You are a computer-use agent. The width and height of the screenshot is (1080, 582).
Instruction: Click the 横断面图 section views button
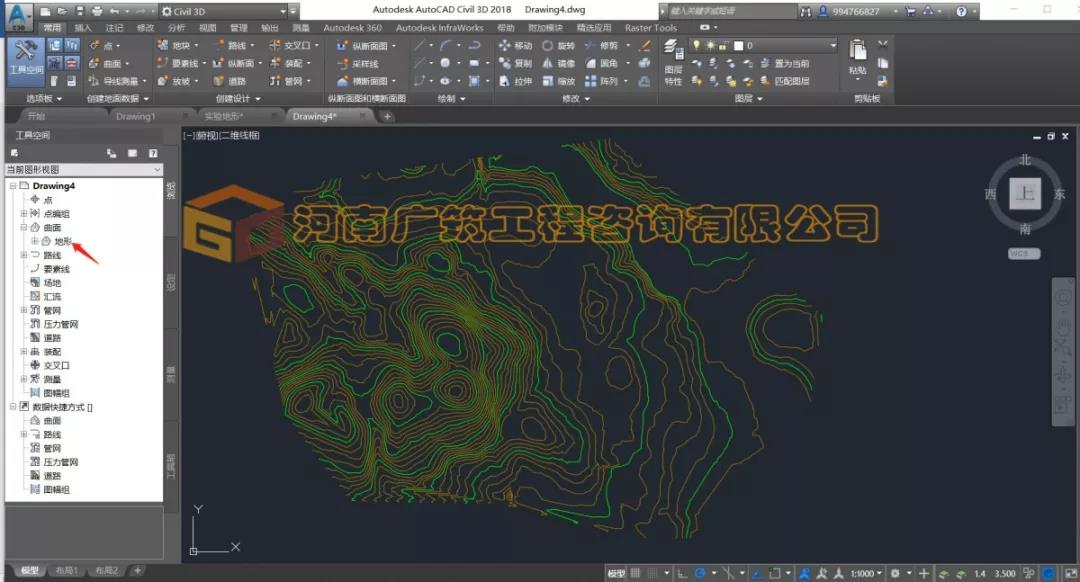366,81
